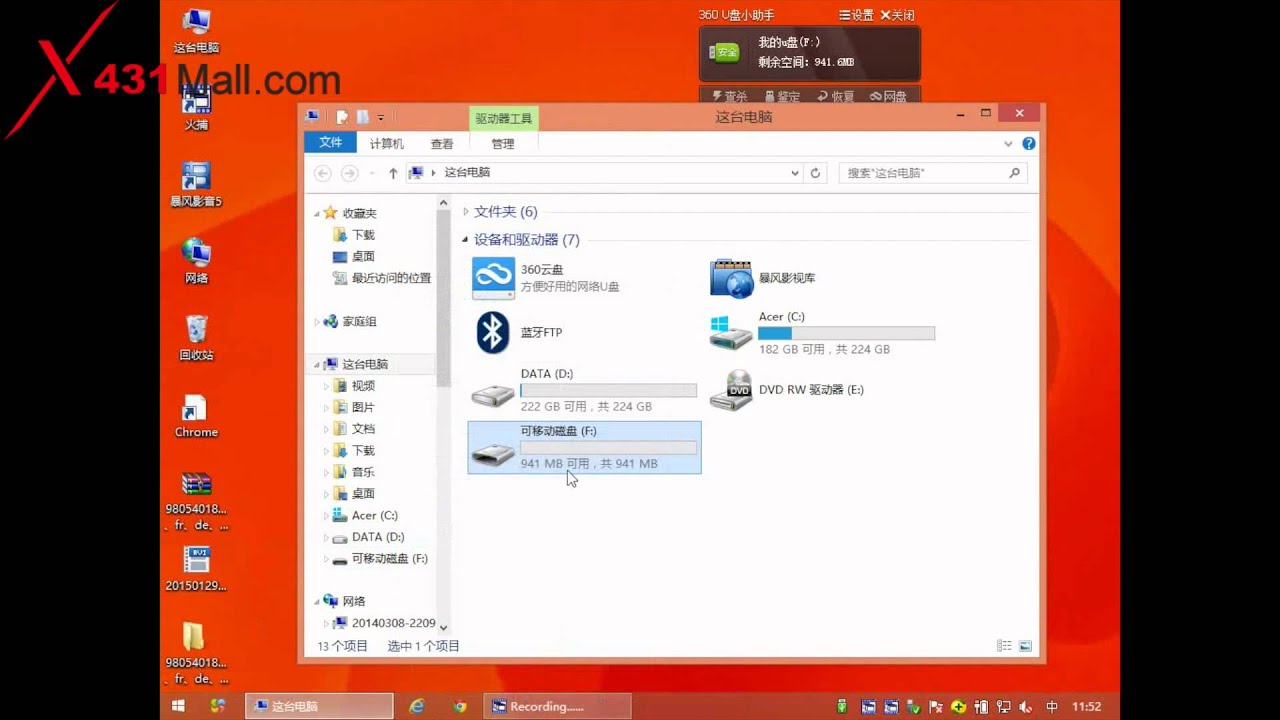Select 下载 under 收藏夹
Screen dimensions: 1280x720
coord(354,235)
